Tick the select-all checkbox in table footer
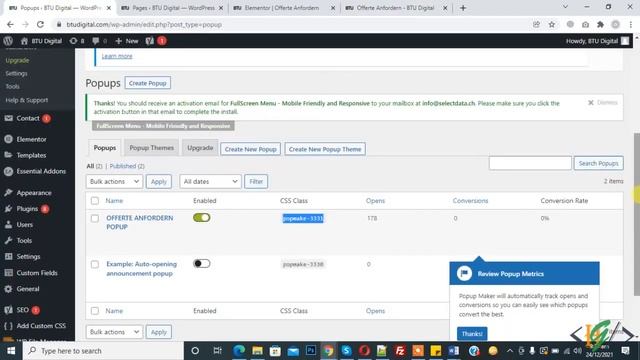 click(95, 311)
